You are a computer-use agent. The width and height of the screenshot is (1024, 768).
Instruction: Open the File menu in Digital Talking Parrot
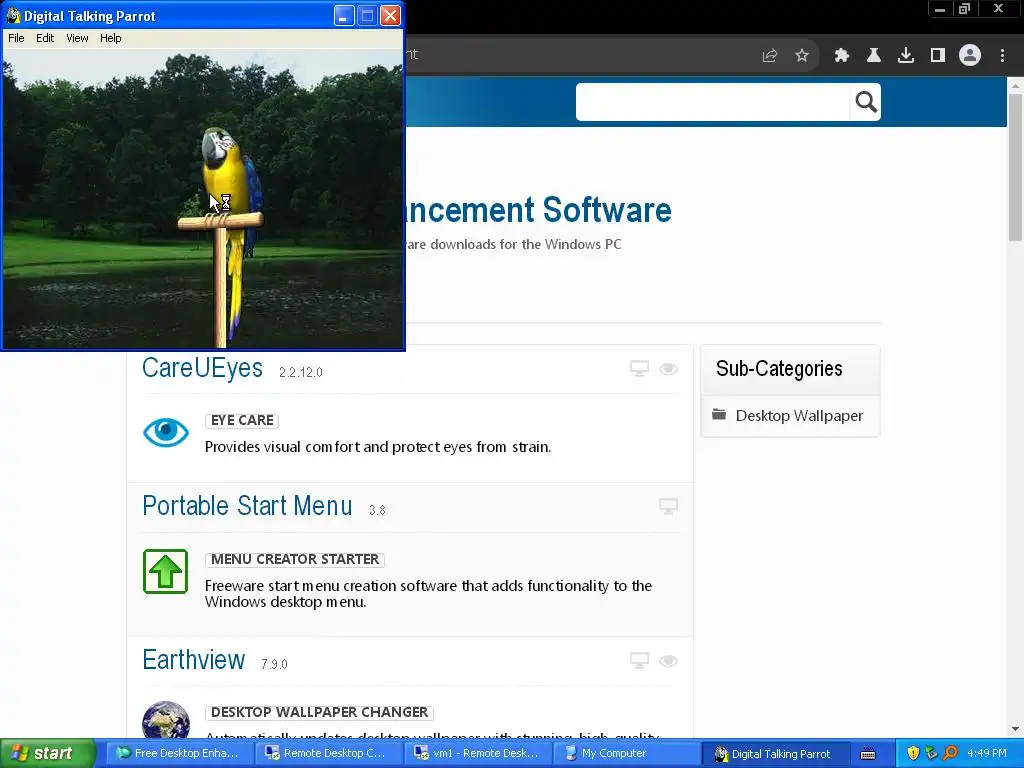(16, 38)
